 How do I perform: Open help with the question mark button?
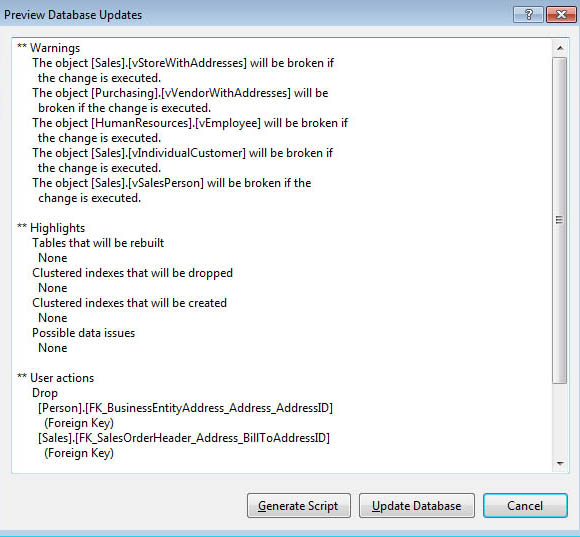(x=529, y=15)
